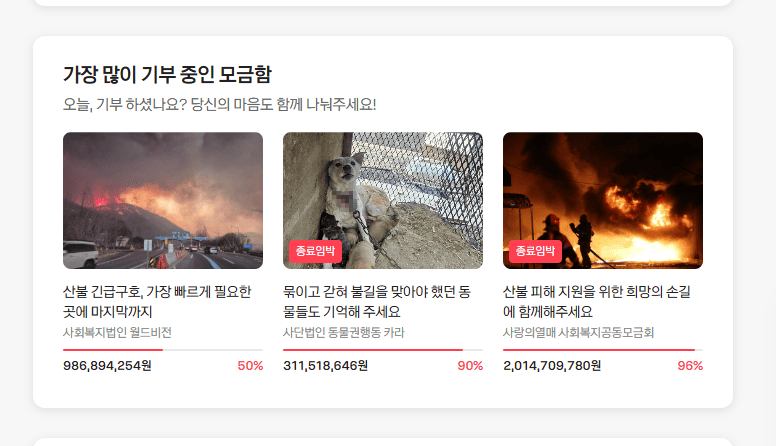Click the 96% label
The width and height of the screenshot is (776, 446).
tap(690, 366)
